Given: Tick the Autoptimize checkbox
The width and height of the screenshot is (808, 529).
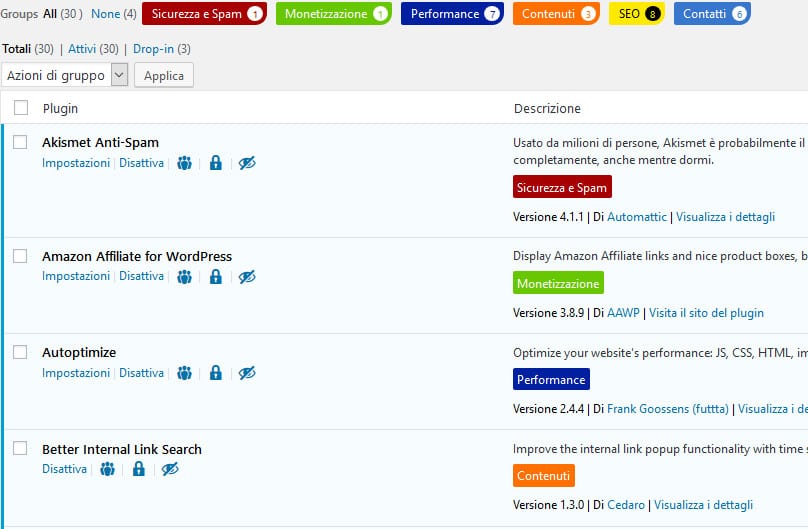Looking at the screenshot, I should [x=20, y=352].
